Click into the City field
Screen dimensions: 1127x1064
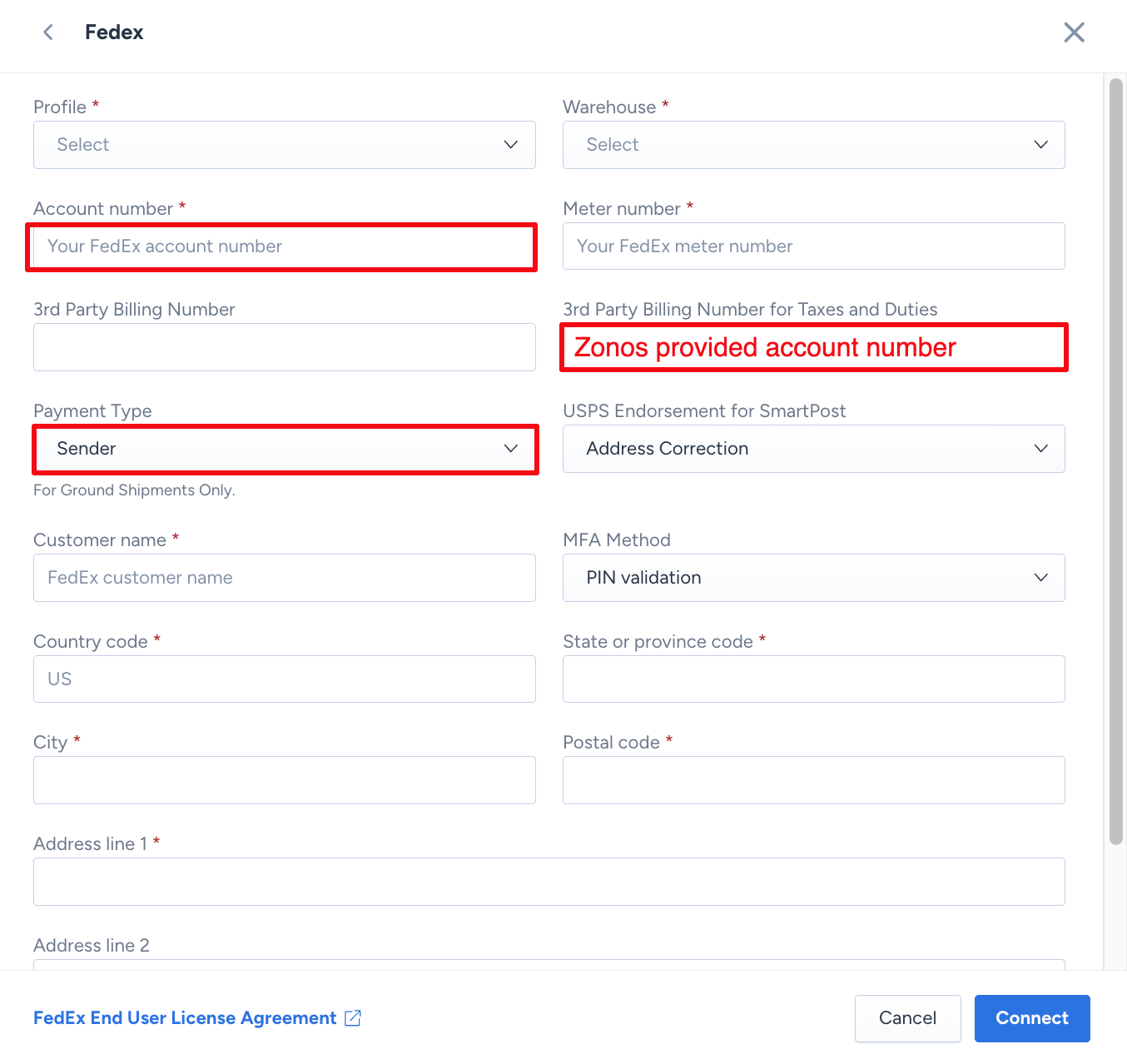click(284, 780)
